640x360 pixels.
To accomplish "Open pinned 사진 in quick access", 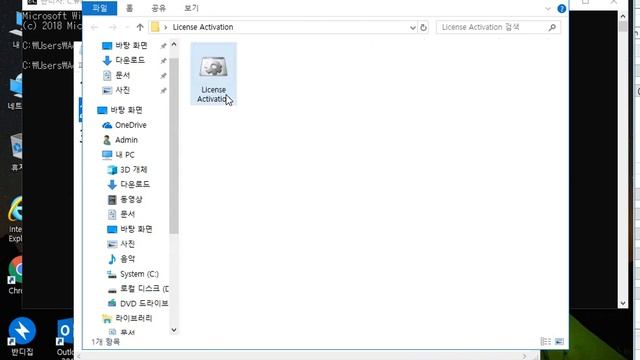I will pos(122,90).
